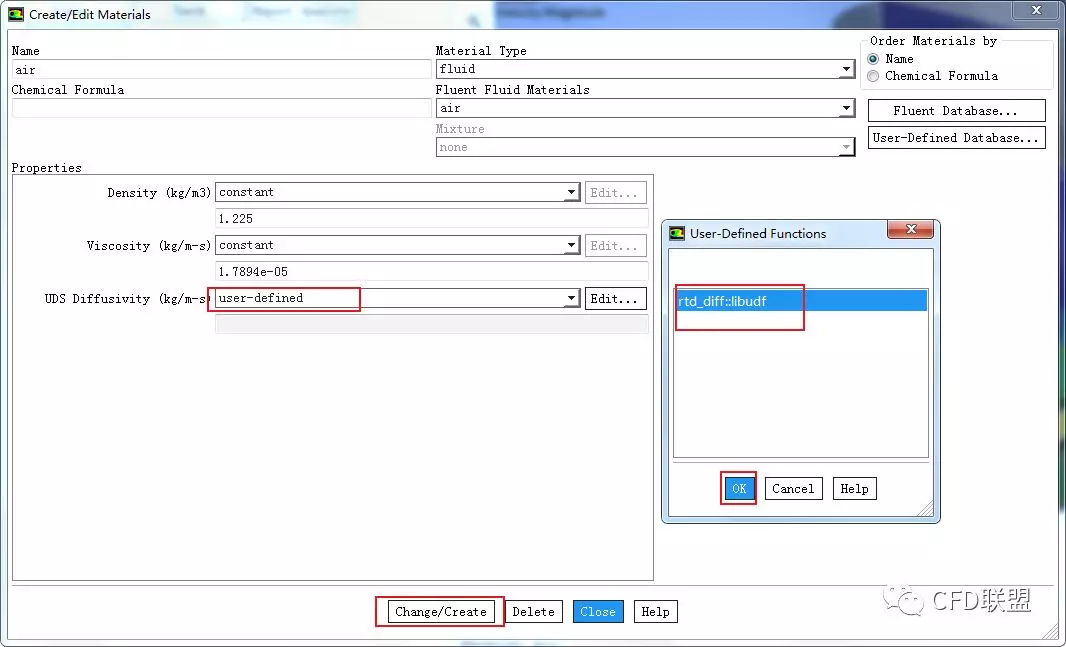This screenshot has width=1066, height=647.
Task: Open the Material Type dropdown
Action: pyautogui.click(x=846, y=70)
